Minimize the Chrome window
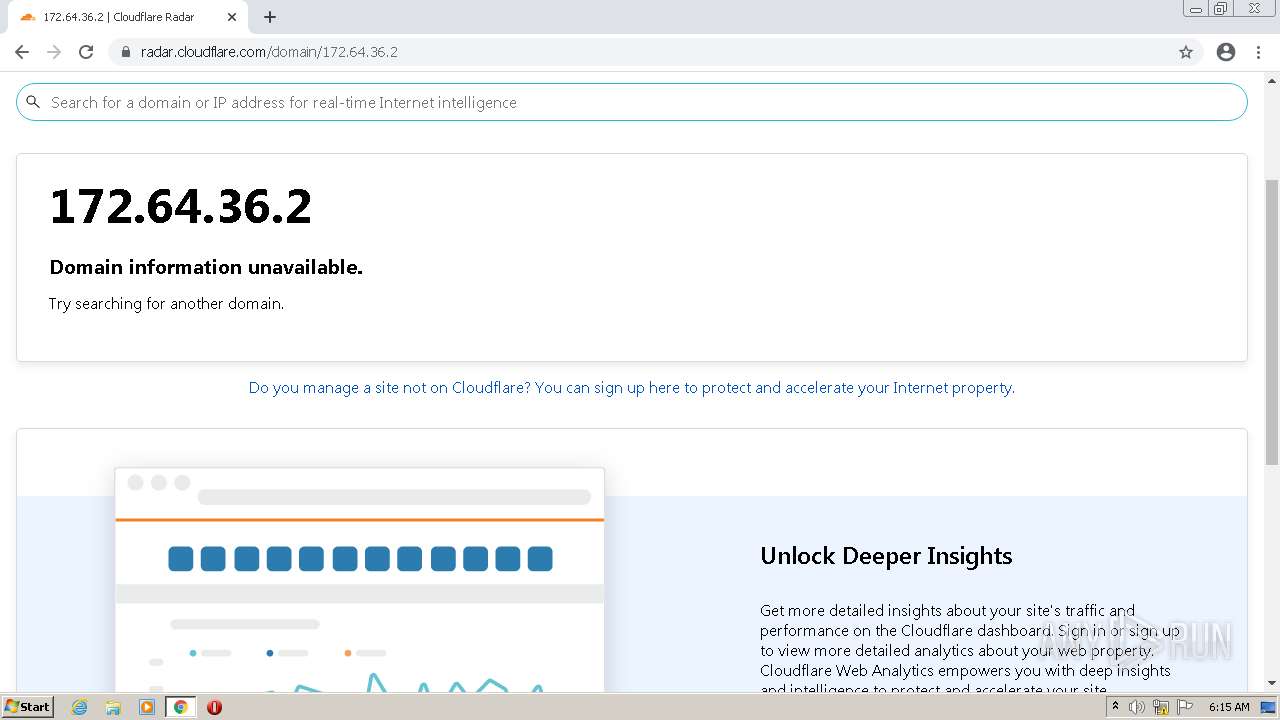Screen dimensions: 1280x720 point(1196,9)
